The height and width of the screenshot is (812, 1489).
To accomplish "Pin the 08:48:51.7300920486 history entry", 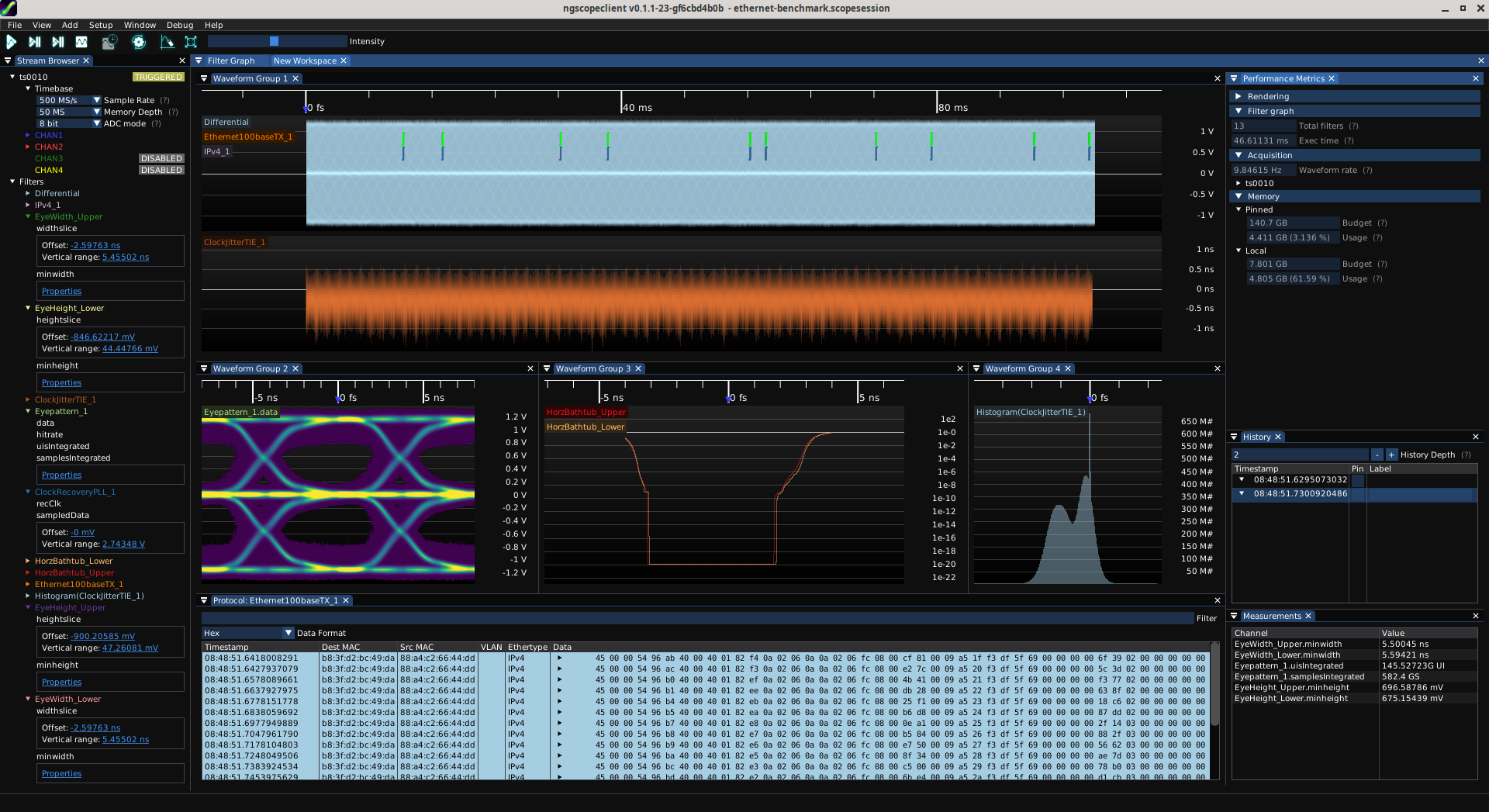I will [x=1357, y=494].
